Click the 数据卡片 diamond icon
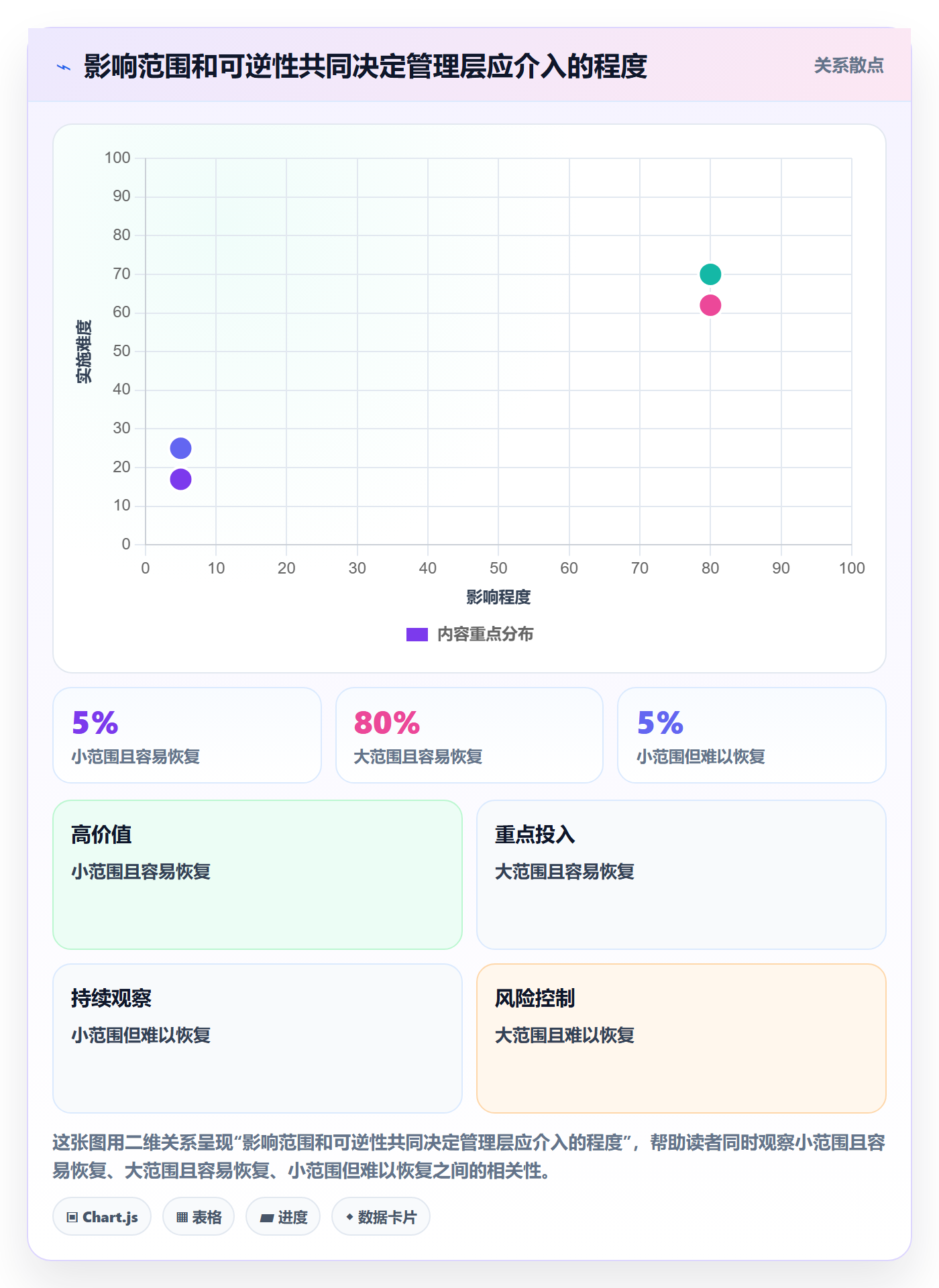 point(349,1217)
